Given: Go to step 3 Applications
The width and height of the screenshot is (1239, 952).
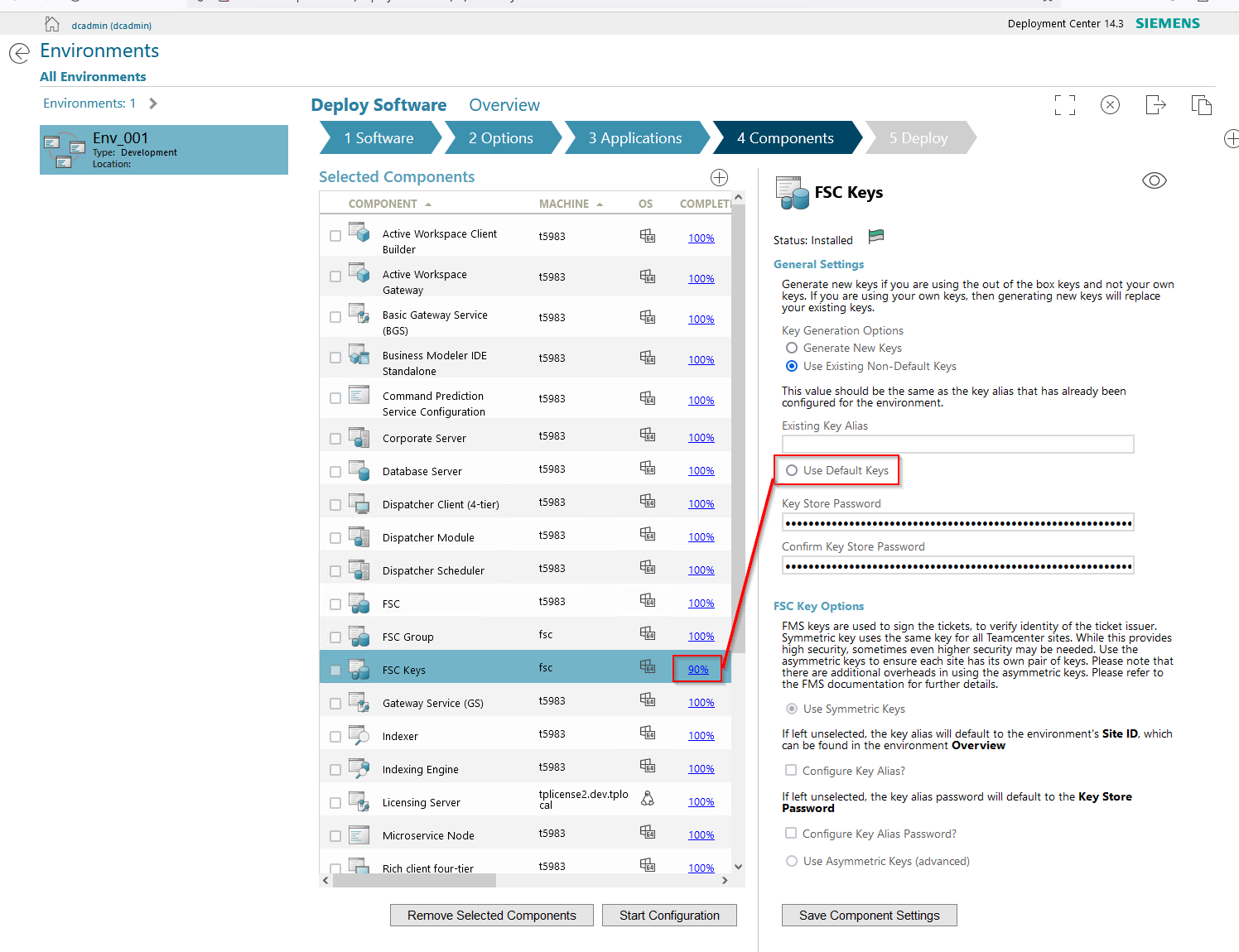Looking at the screenshot, I should pos(635,138).
